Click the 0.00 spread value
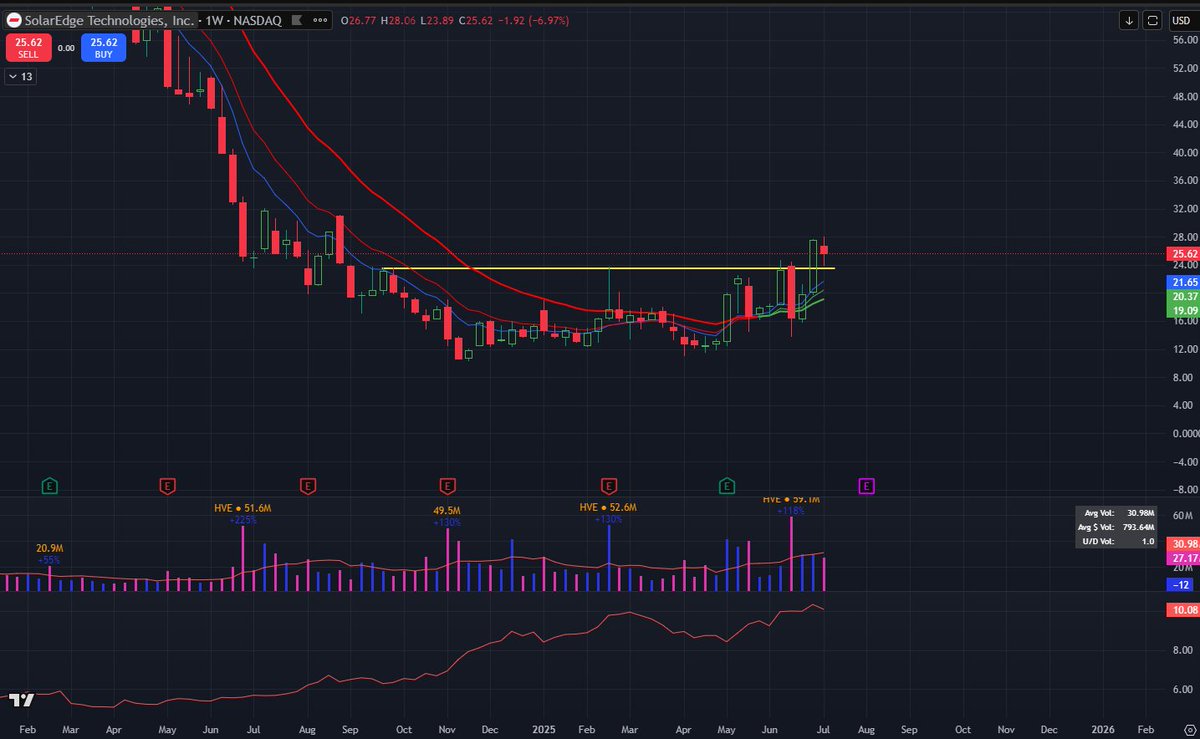1200x739 pixels. [66, 47]
